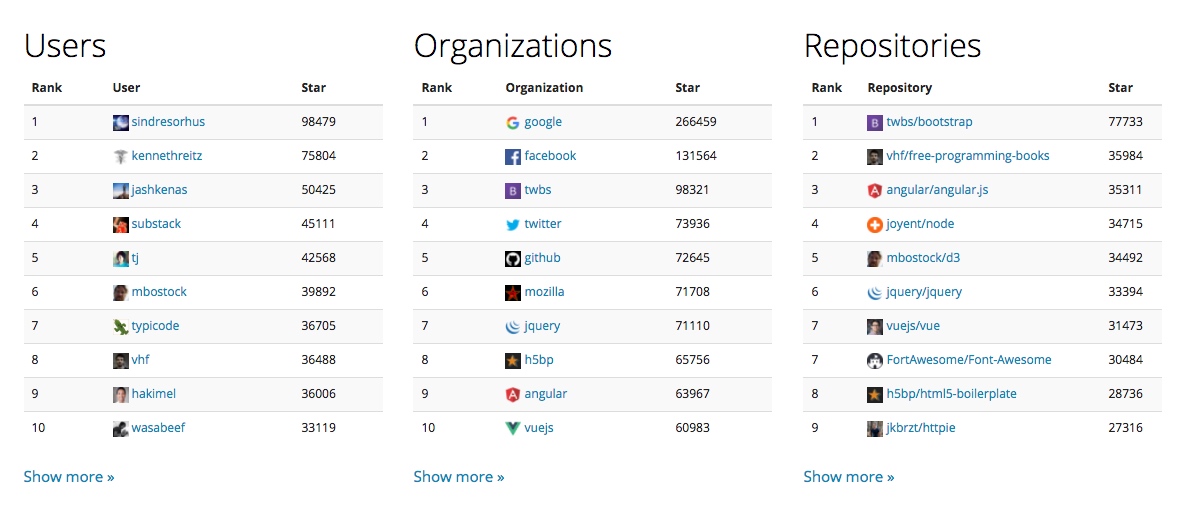Open typicode user profile link
The height and width of the screenshot is (526, 1201).
coord(155,326)
